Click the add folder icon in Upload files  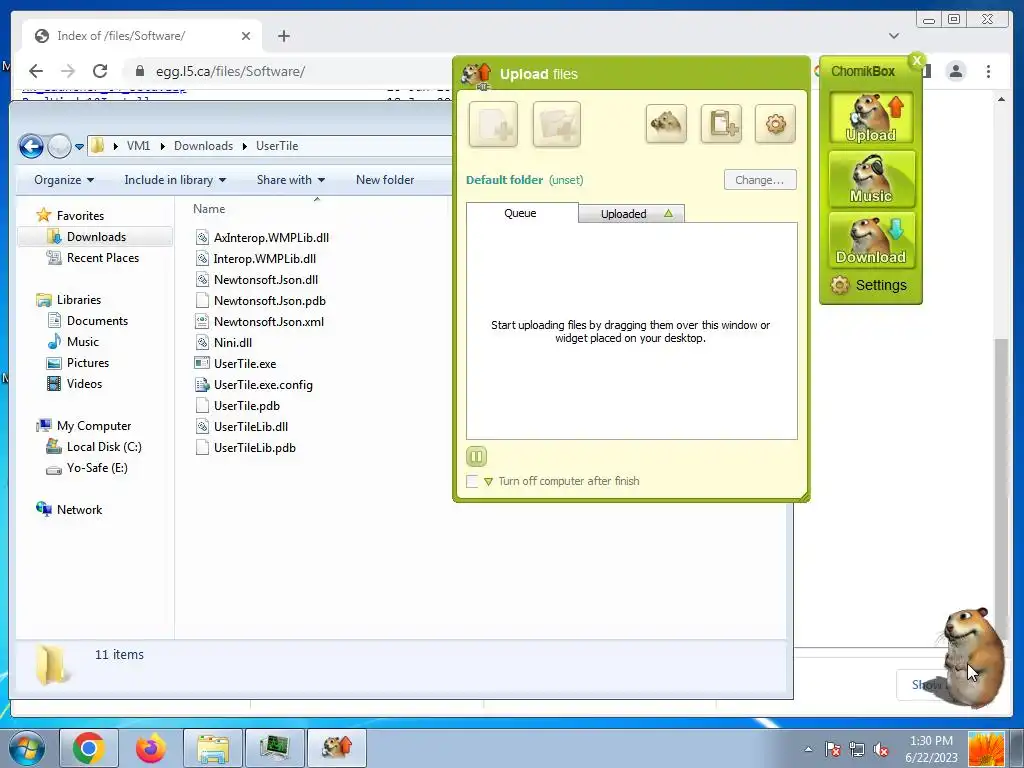coord(556,124)
